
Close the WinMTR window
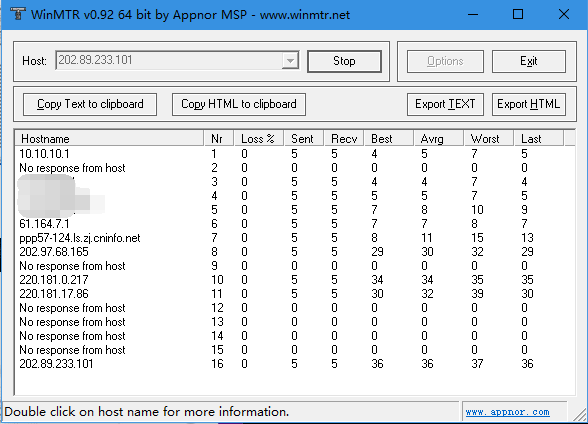click(x=564, y=15)
